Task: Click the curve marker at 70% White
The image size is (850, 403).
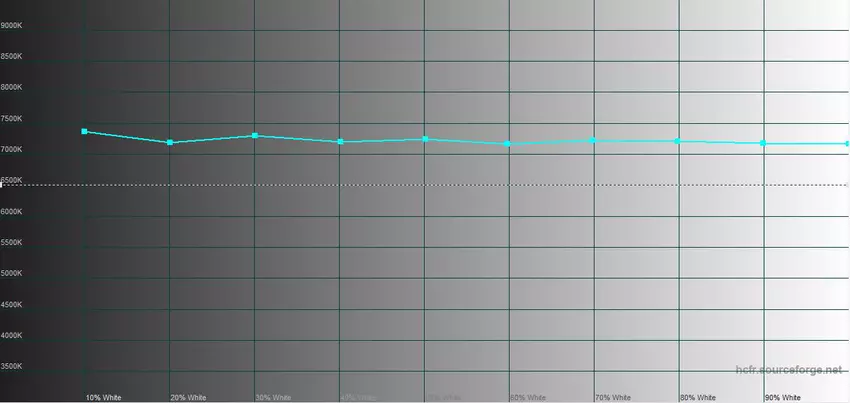Action: [x=594, y=140]
